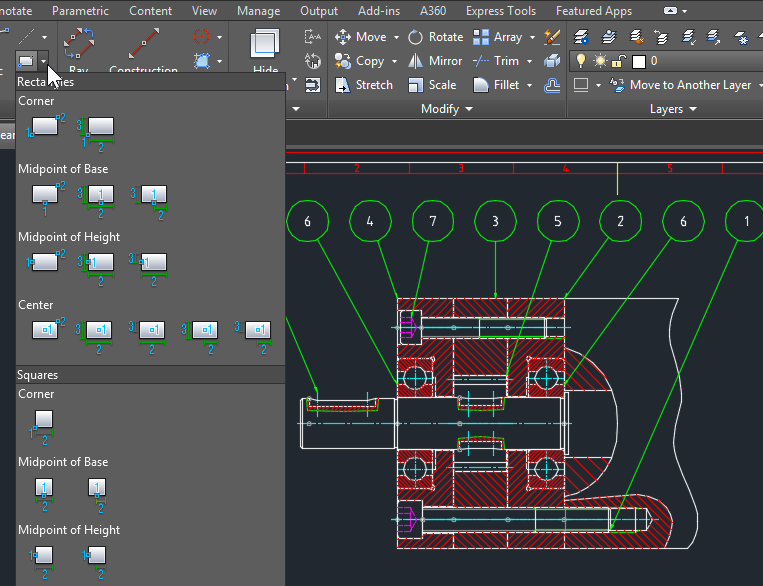Viewport: 763px width, 586px height.
Task: Open the Array dropdown arrow
Action: pos(532,37)
